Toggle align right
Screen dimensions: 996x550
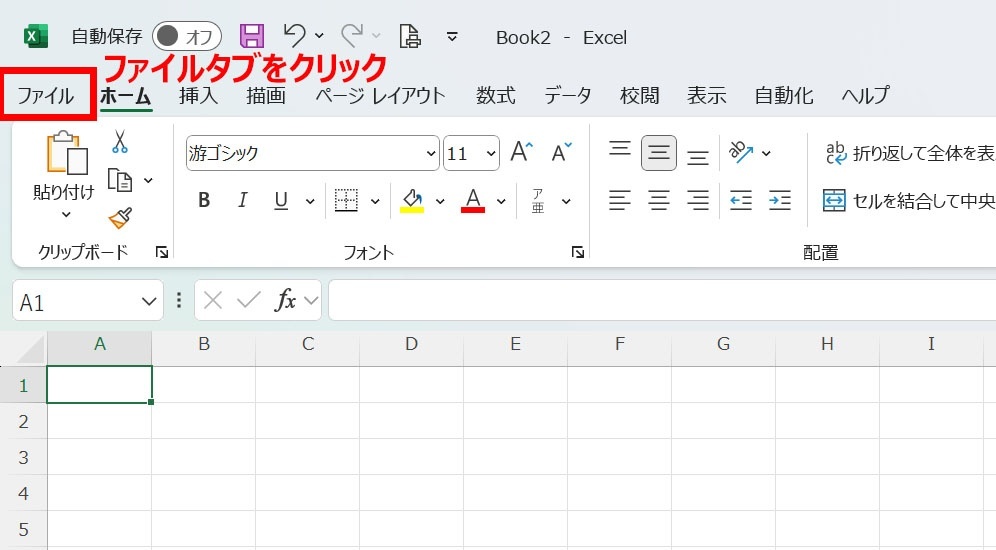(x=697, y=201)
